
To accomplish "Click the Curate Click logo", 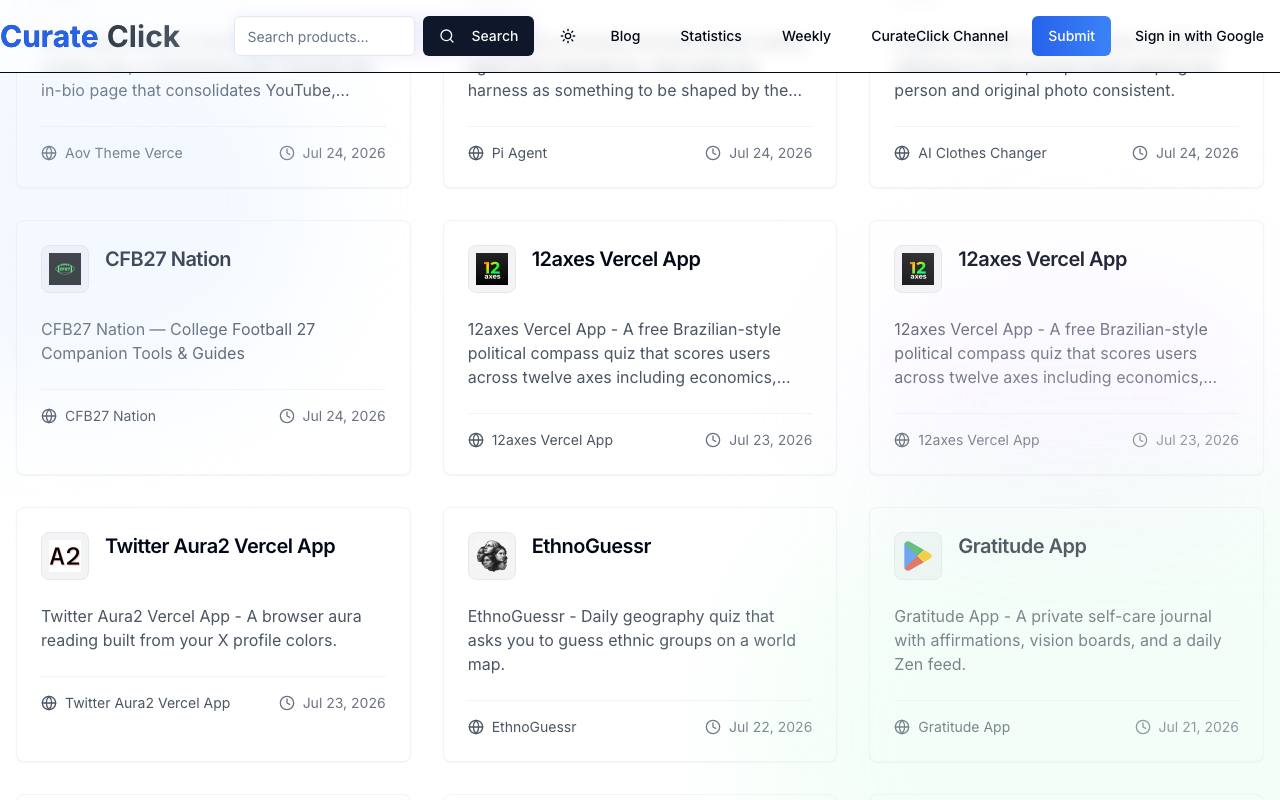I will coord(90,36).
